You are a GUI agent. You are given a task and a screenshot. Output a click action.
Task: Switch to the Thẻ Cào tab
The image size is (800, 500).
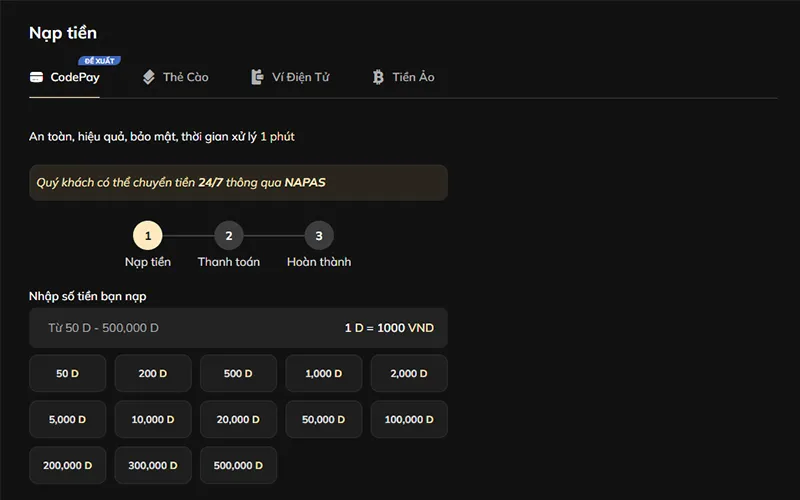185,77
